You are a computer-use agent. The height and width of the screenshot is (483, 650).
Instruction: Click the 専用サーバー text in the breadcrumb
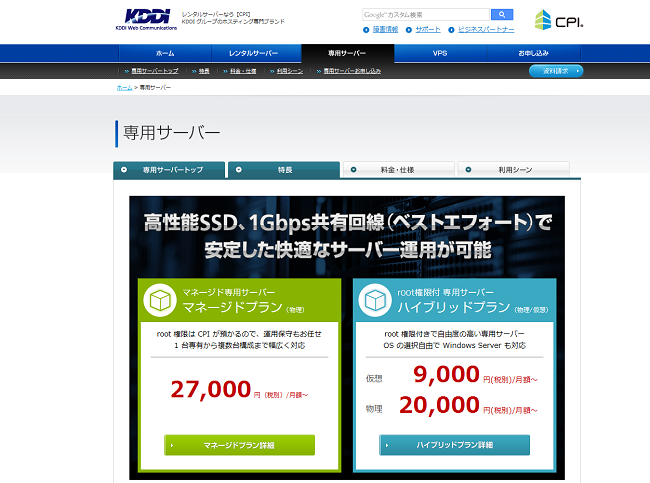(x=155, y=87)
